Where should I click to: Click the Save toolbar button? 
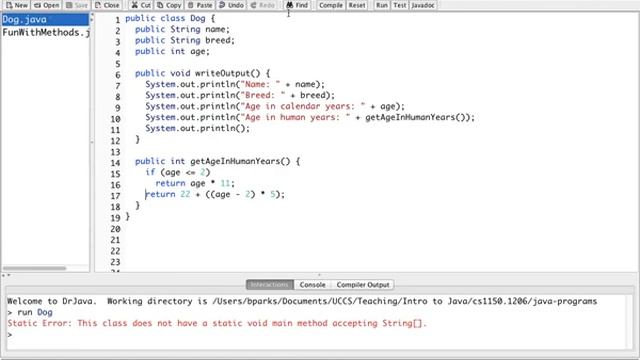[76, 5]
